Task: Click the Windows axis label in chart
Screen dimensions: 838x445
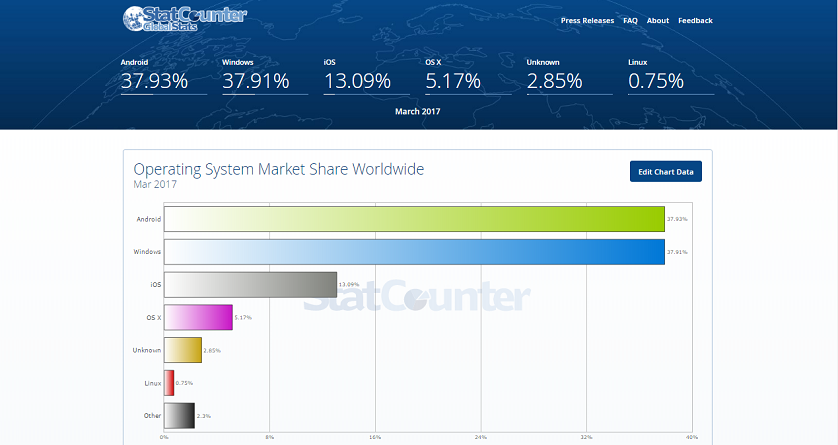Action: (147, 252)
